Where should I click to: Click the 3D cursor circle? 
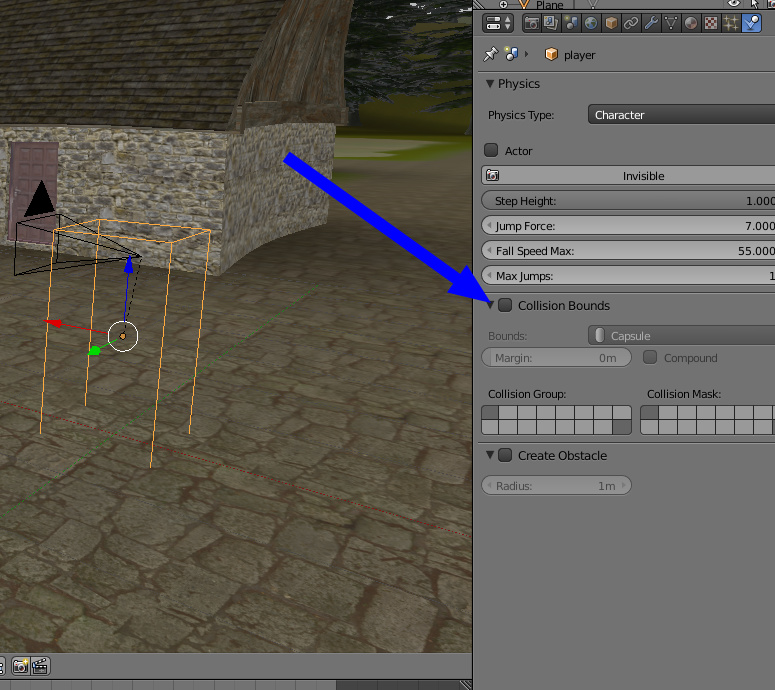(123, 336)
